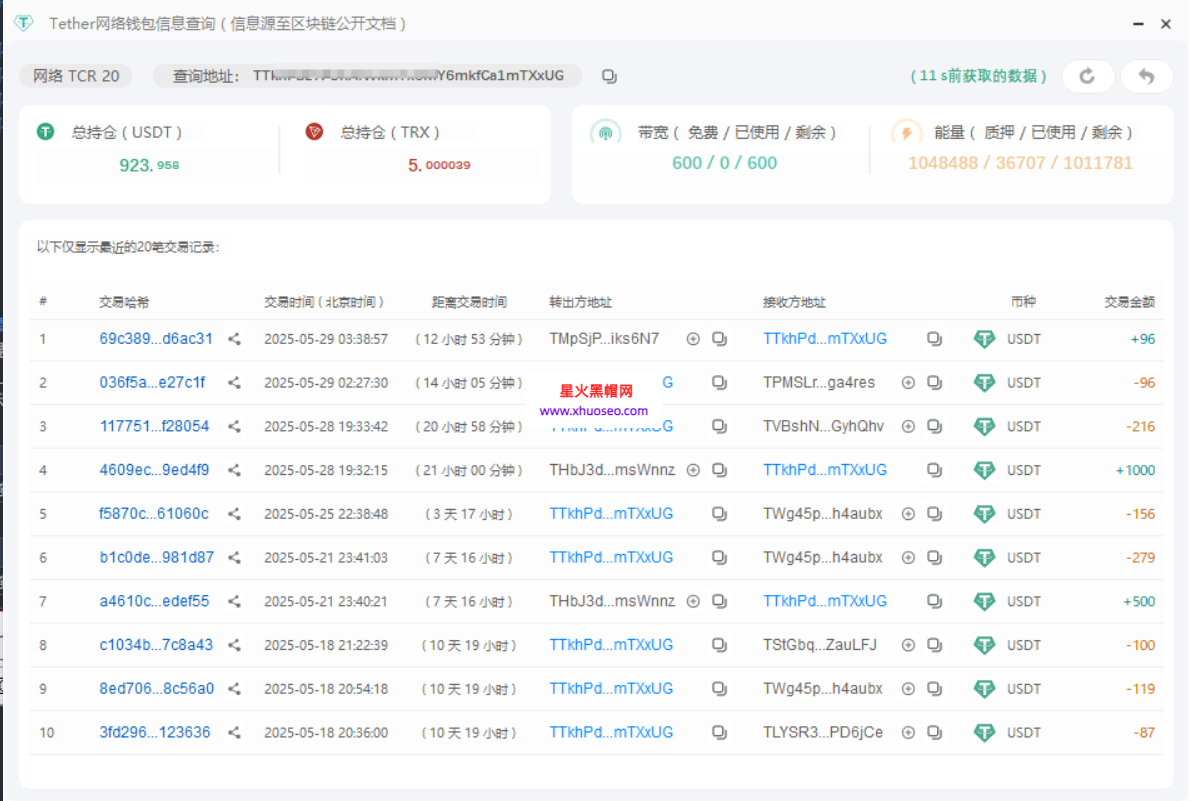Share transaction f5870c...61060c

point(234,514)
